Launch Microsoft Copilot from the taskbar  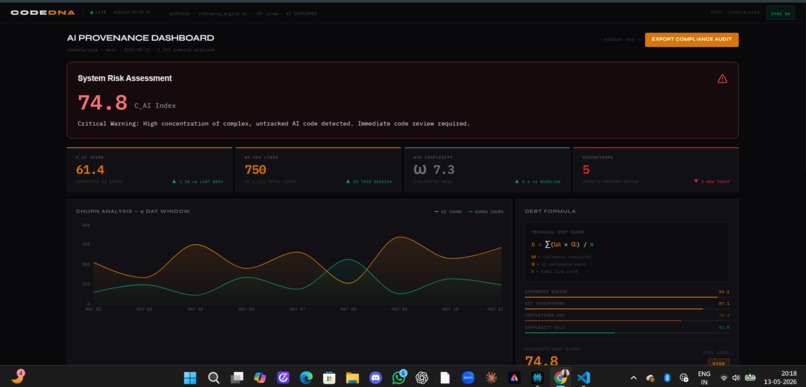[260, 378]
